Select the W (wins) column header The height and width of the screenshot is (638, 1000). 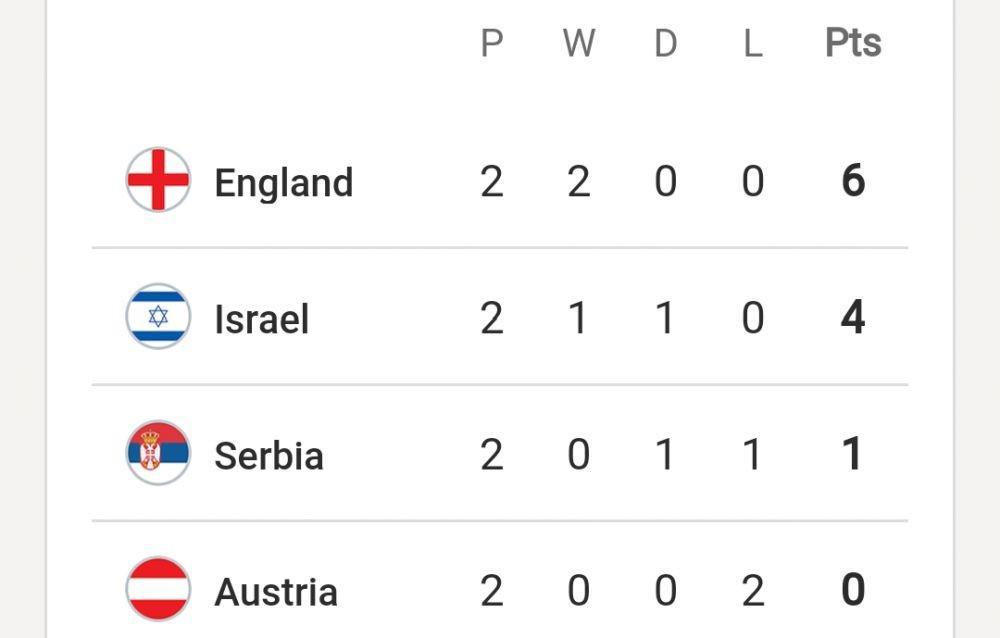[x=578, y=43]
